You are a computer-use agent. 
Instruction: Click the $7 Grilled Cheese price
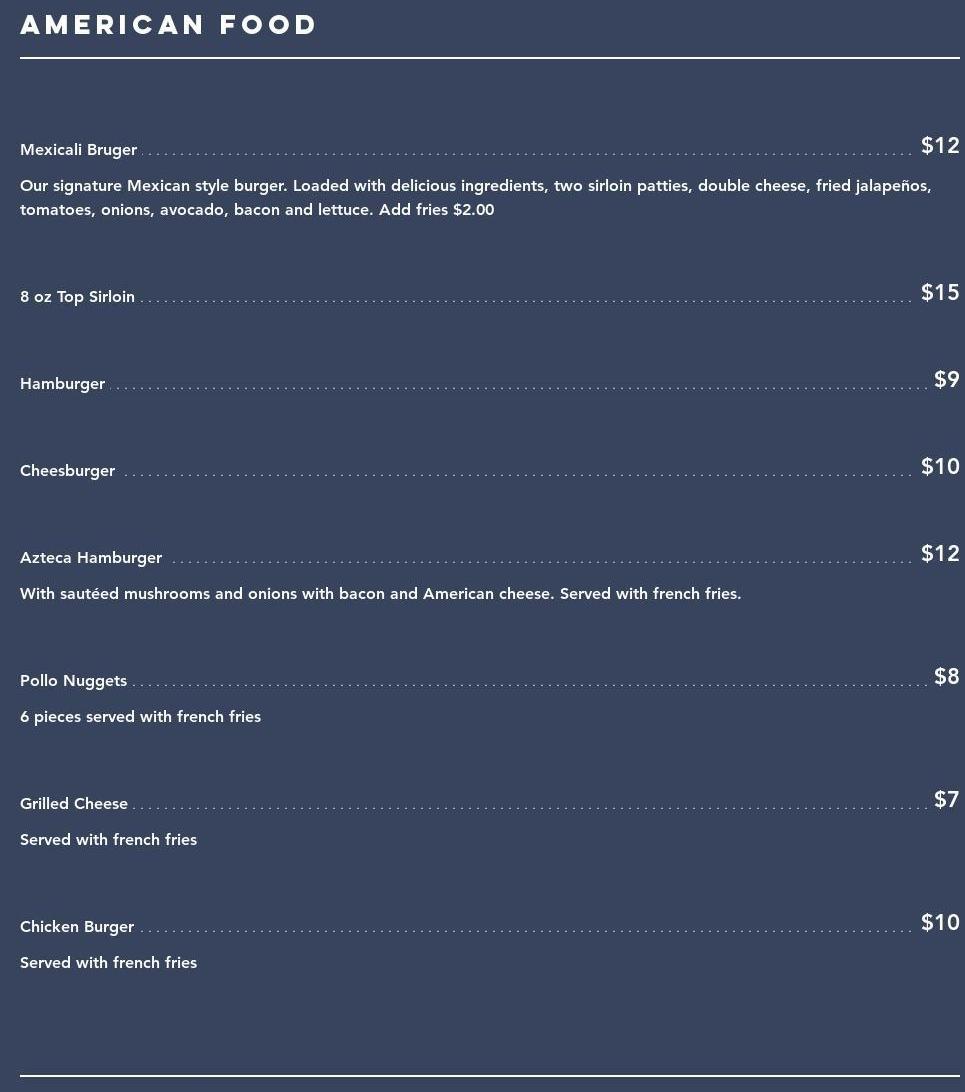(946, 800)
